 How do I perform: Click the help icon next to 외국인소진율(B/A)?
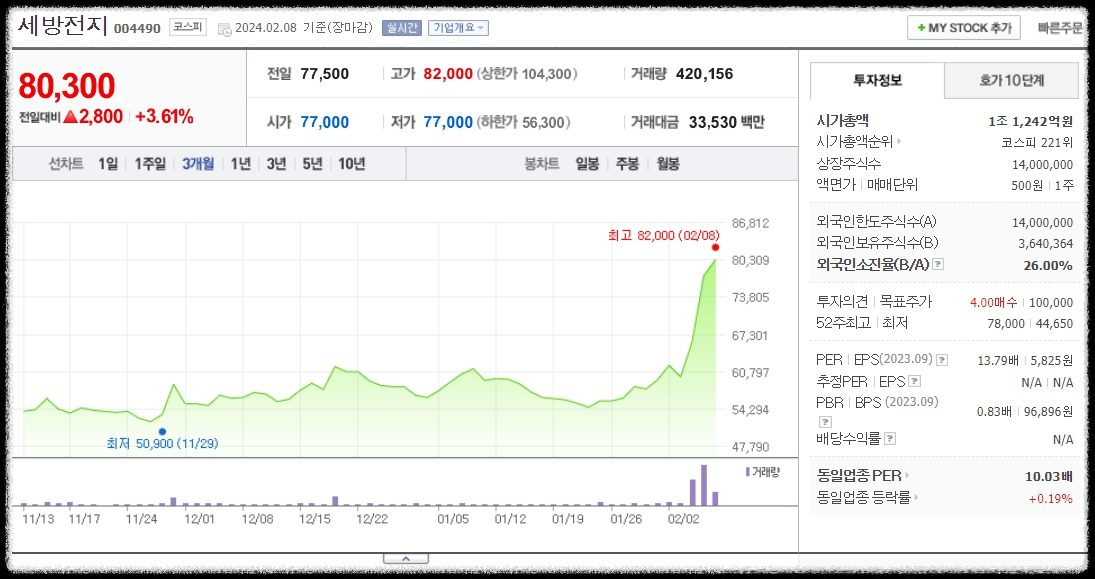(939, 265)
